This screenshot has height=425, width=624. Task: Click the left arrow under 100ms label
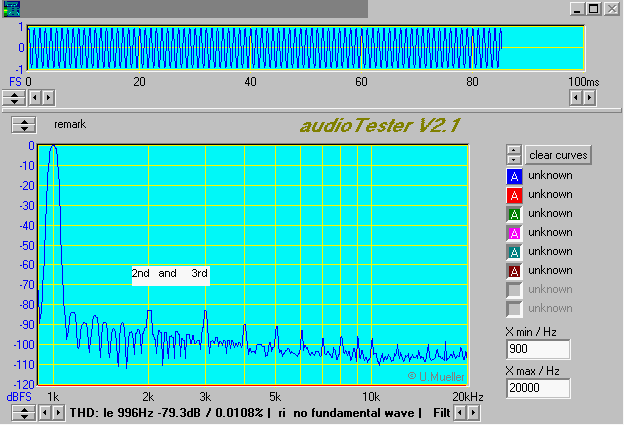tap(576, 97)
